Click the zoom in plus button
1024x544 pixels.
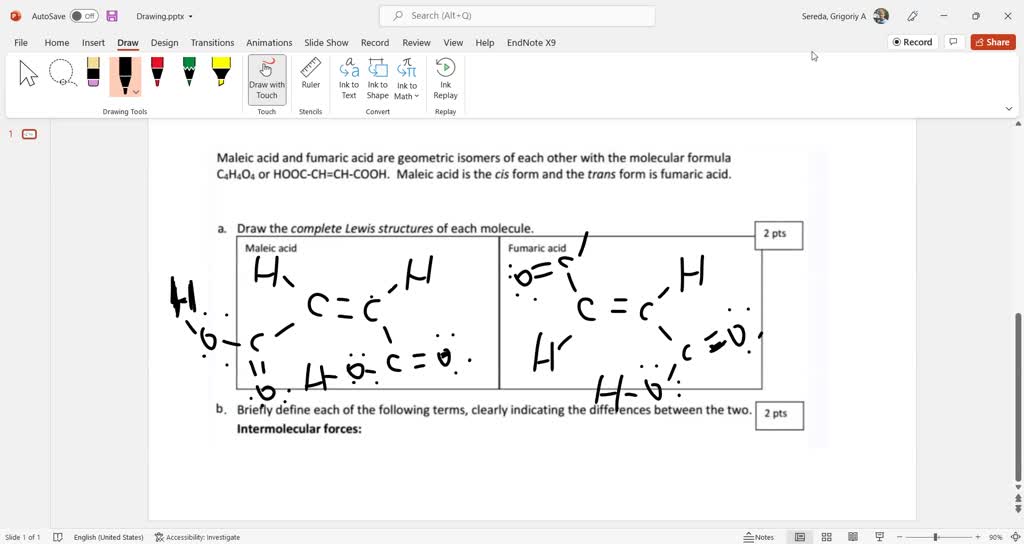coord(978,537)
